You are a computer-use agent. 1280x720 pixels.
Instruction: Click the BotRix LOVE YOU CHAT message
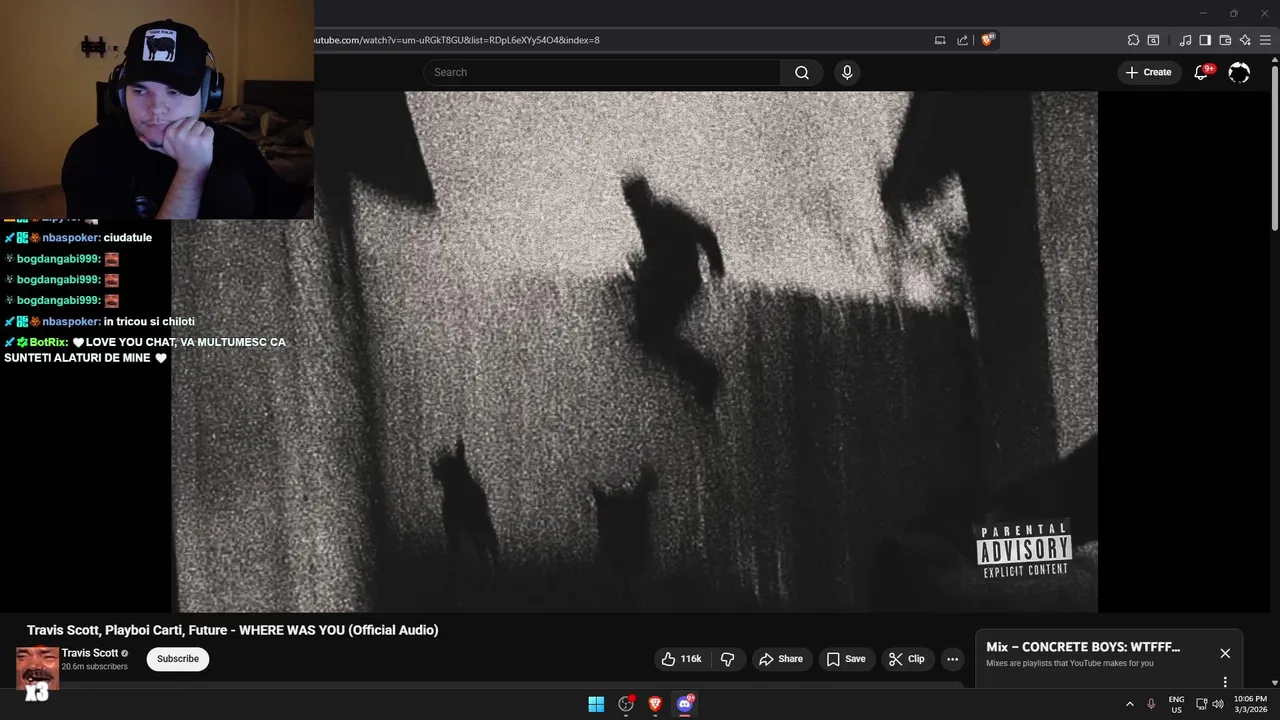pyautogui.click(x=145, y=350)
